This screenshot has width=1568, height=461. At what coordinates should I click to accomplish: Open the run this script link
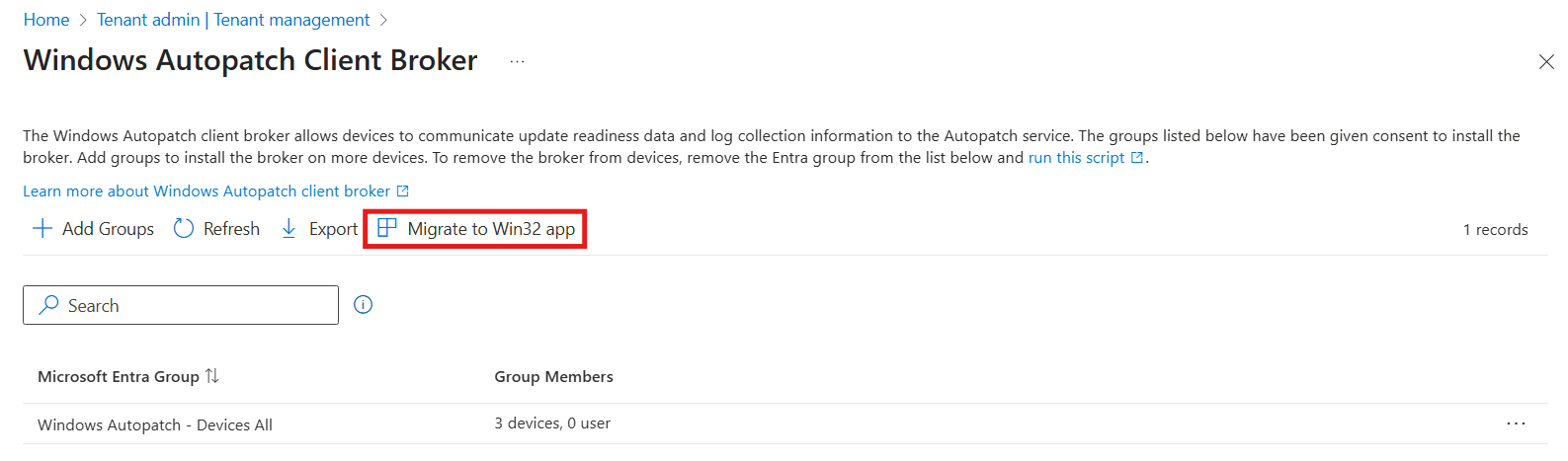1076,158
